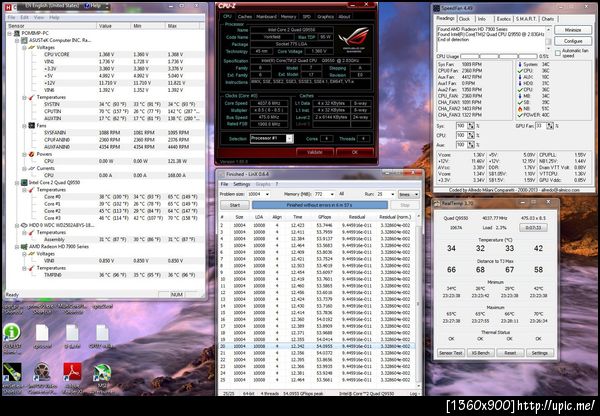
Task: Open the S.M.A.R.T. tab in SpeedFan
Action: click(525, 19)
